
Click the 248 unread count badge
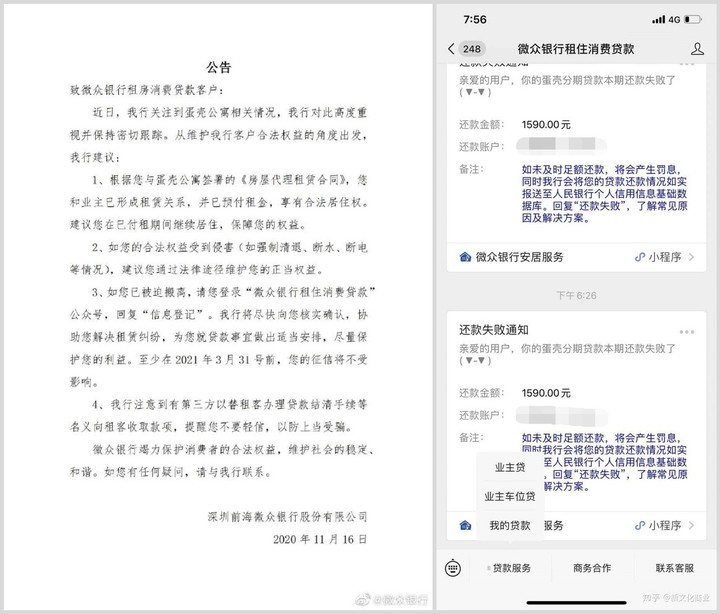tap(472, 49)
